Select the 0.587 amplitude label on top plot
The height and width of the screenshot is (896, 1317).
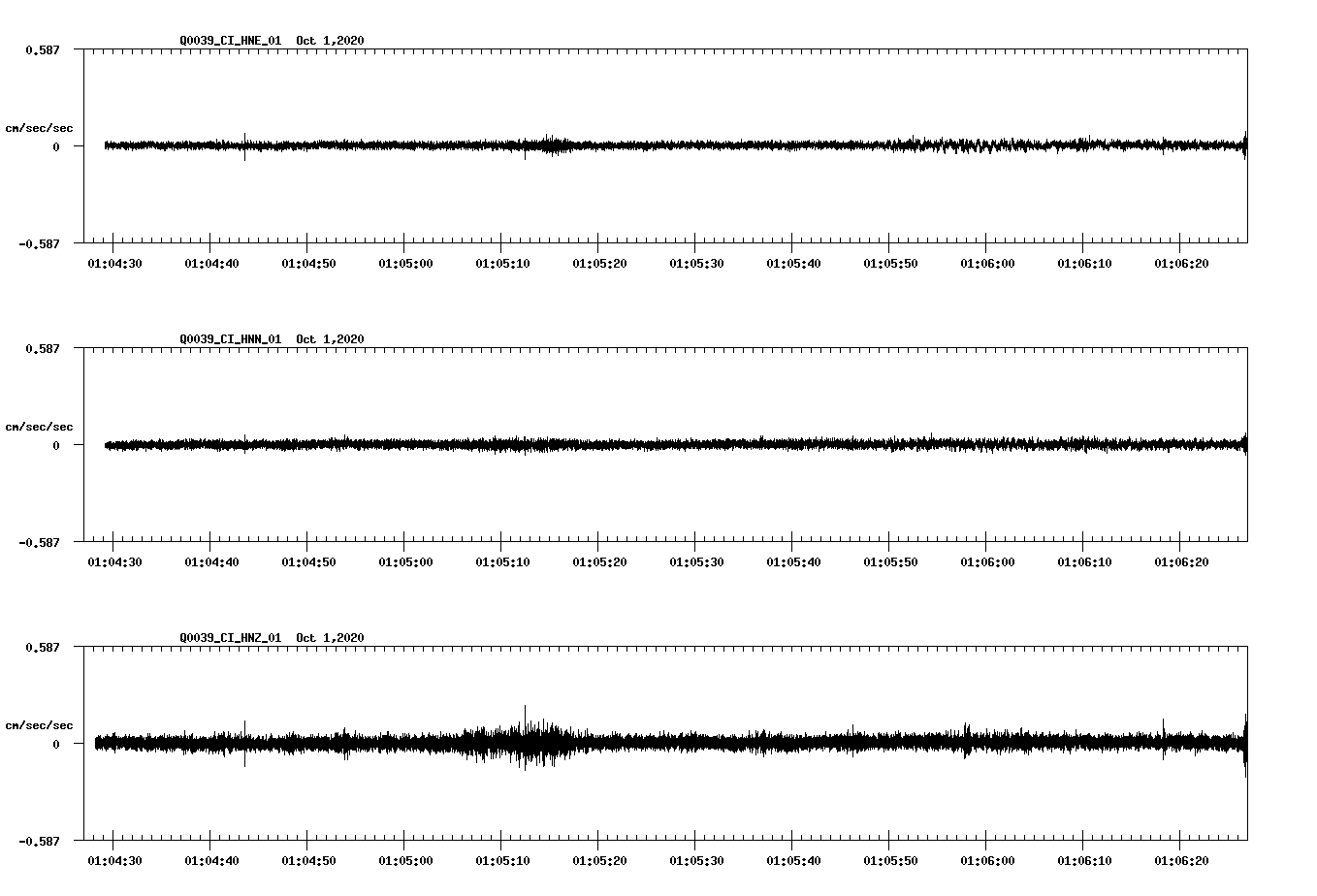[43, 49]
